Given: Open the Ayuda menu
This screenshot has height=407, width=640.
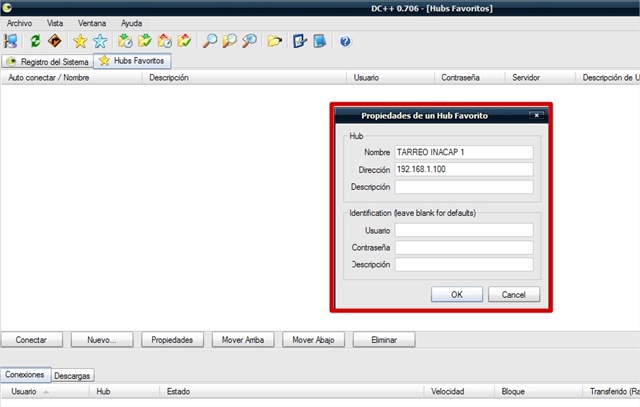Looking at the screenshot, I should [x=131, y=23].
